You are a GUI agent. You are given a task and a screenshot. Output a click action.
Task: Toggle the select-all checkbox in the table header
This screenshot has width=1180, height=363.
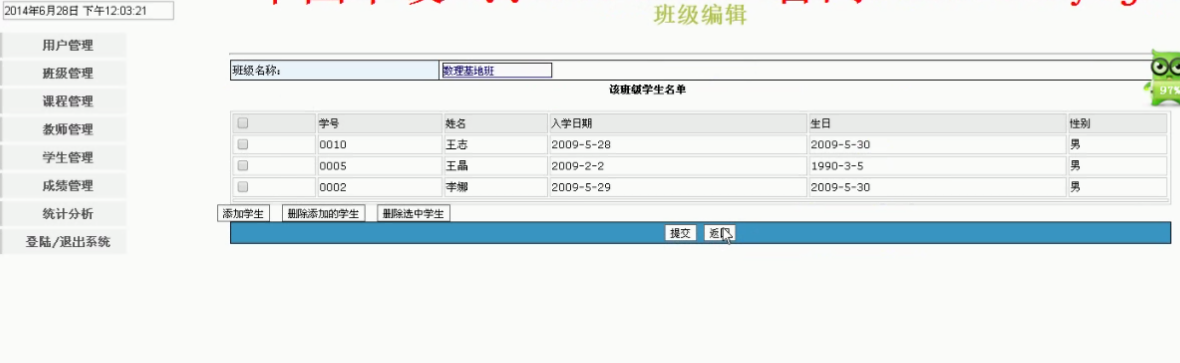[x=242, y=124]
